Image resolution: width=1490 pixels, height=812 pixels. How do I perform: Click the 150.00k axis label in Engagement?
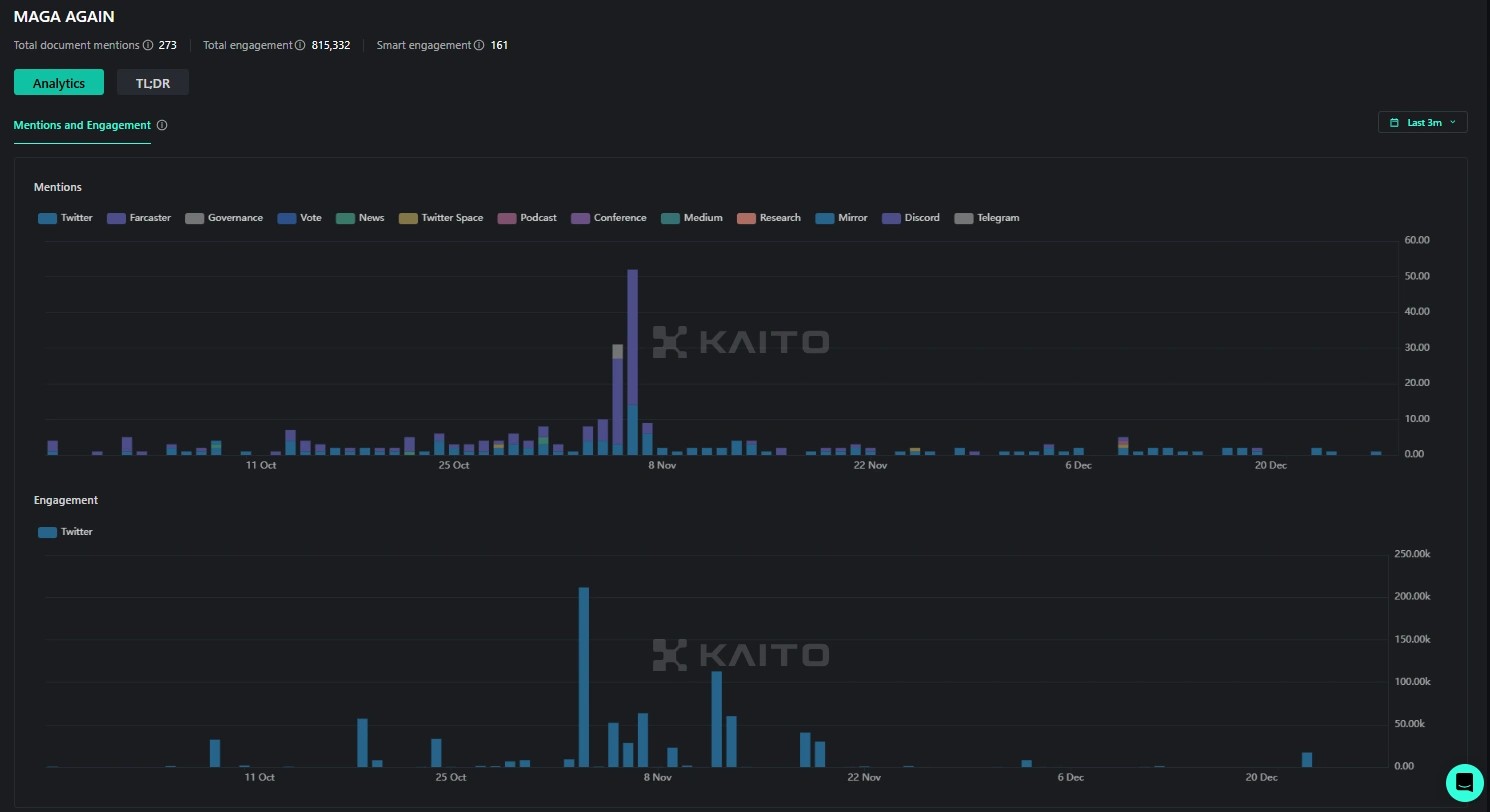pyautogui.click(x=1413, y=639)
